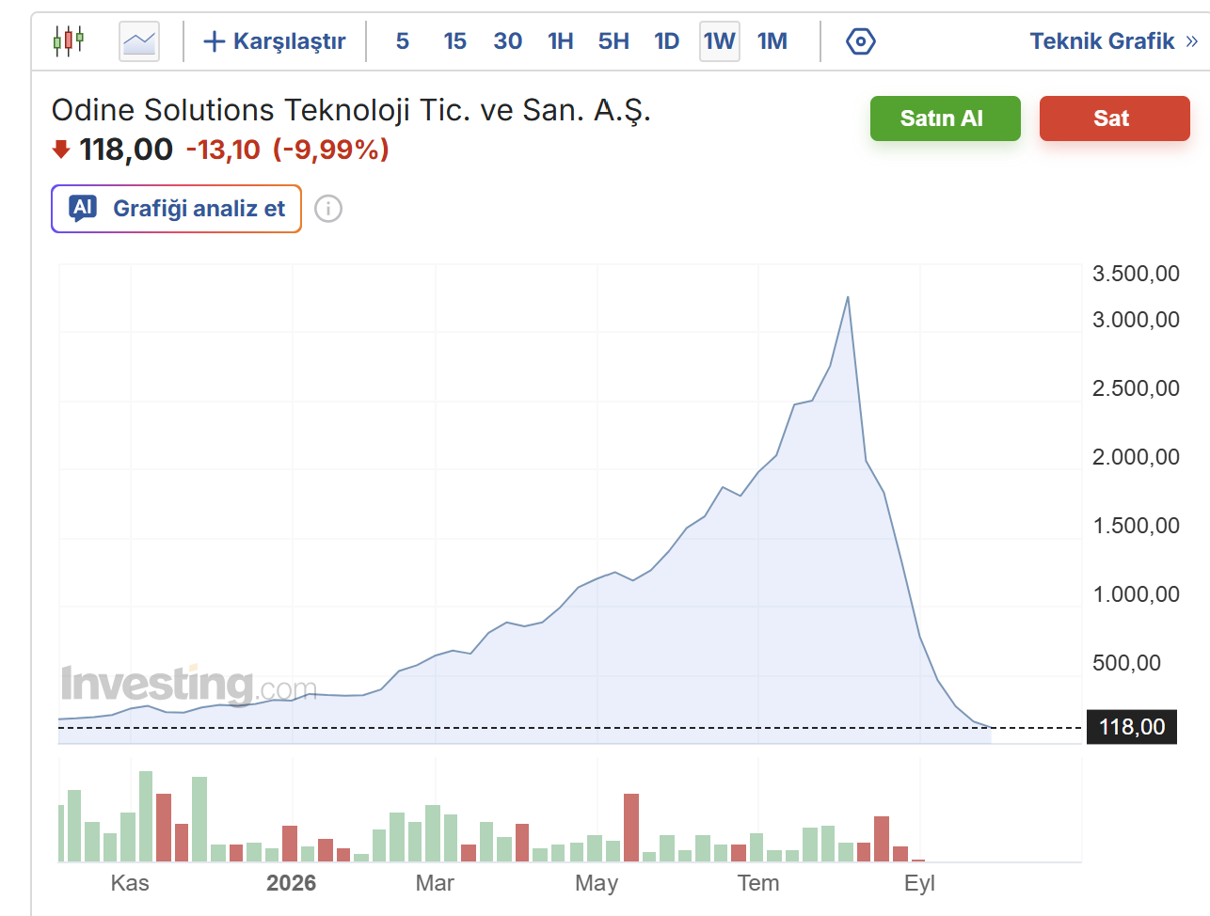Viewport: 1210px width, 916px height.
Task: Click the red Sat button
Action: click(1115, 118)
